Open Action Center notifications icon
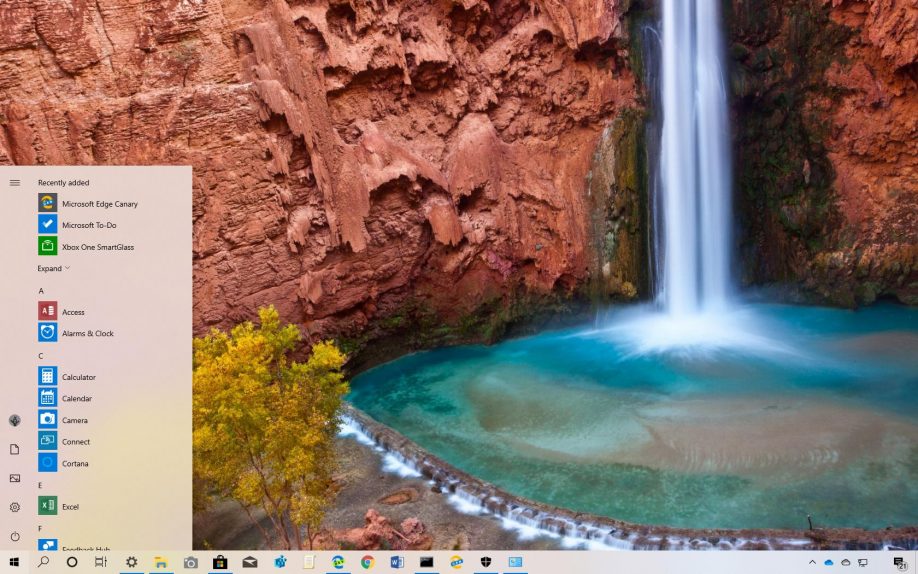The height and width of the screenshot is (574, 918). click(899, 563)
